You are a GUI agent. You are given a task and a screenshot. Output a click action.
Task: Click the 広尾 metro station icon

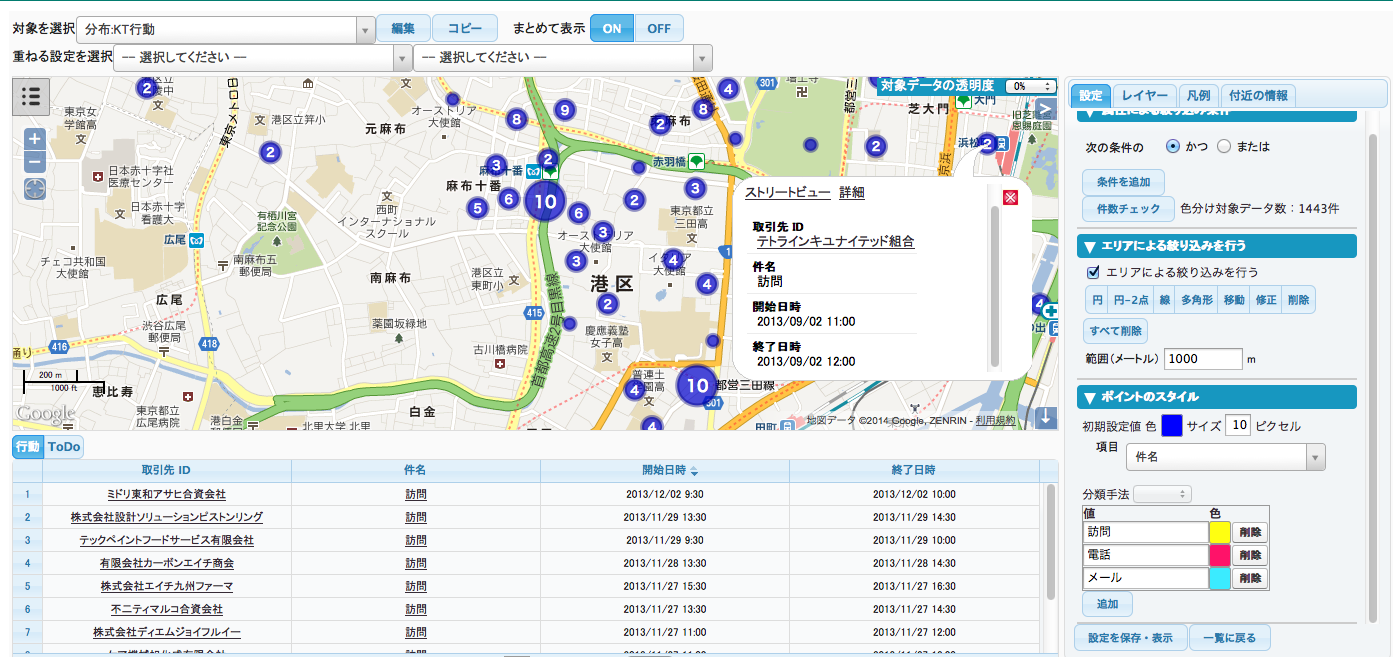pyautogui.click(x=198, y=240)
